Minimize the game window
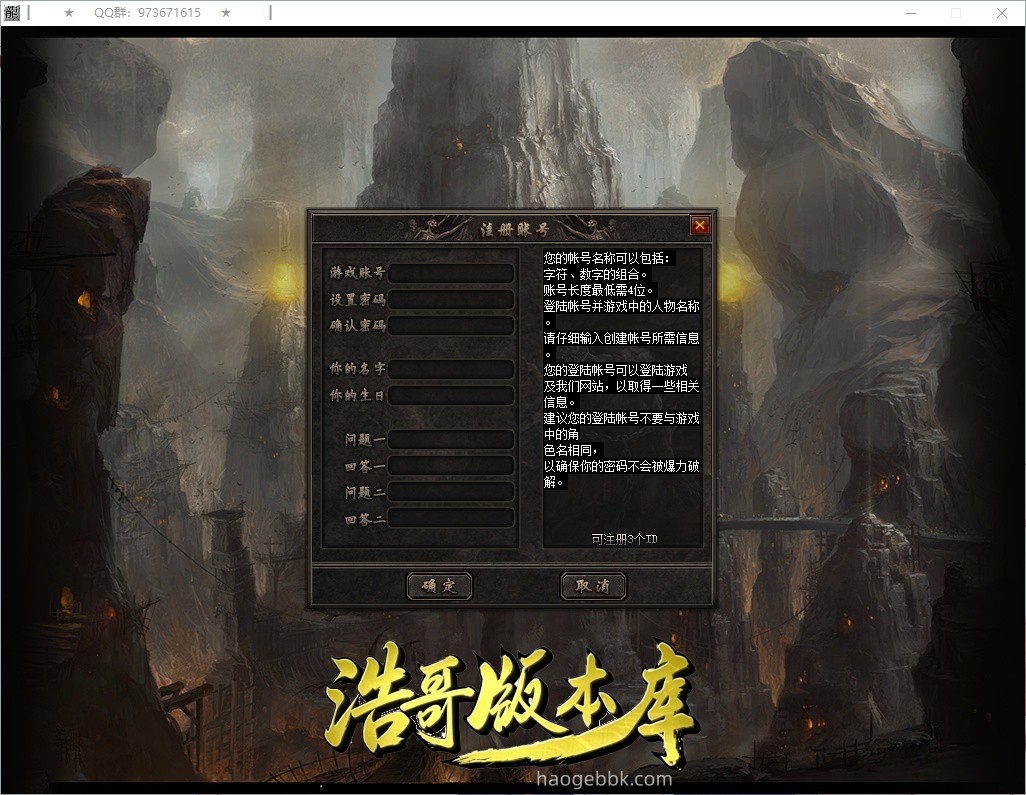 click(911, 13)
